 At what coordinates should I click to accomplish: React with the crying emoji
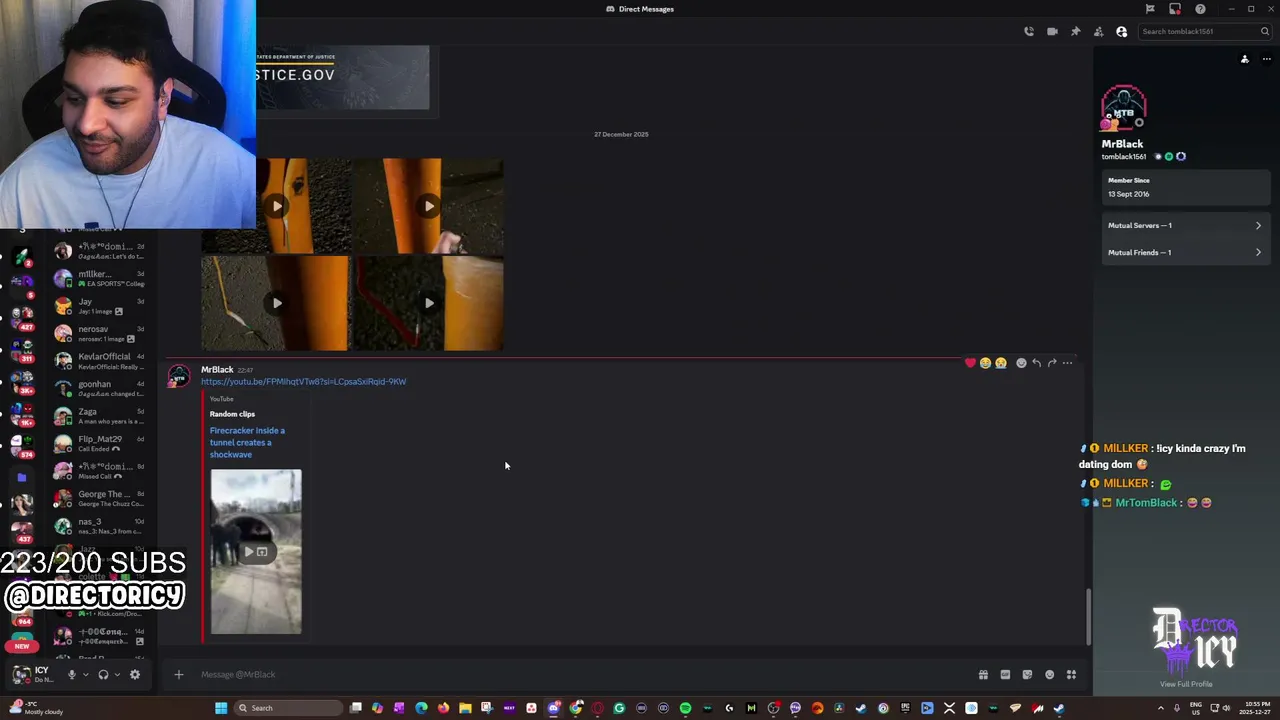tap(1001, 363)
